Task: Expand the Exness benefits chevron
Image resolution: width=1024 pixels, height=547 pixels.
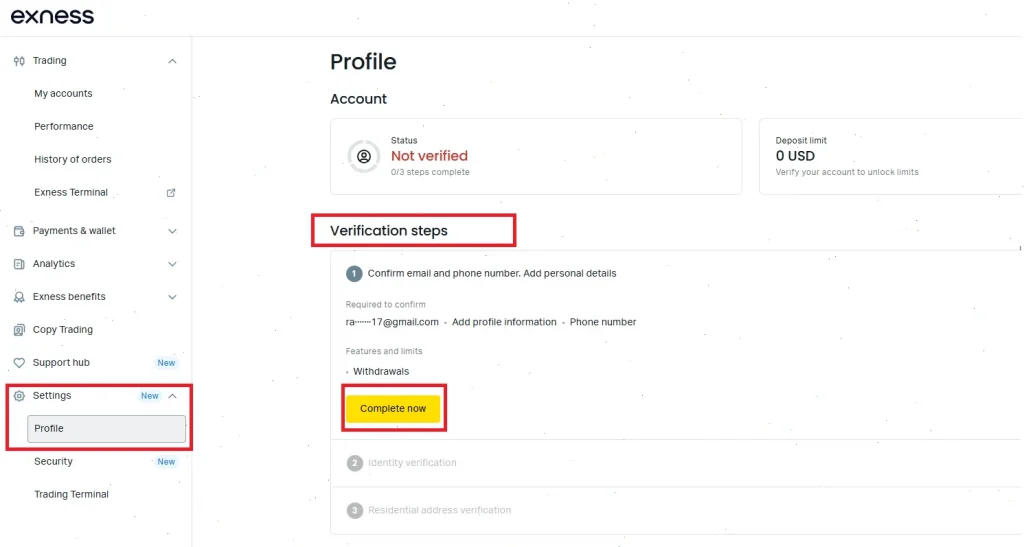Action: (172, 297)
